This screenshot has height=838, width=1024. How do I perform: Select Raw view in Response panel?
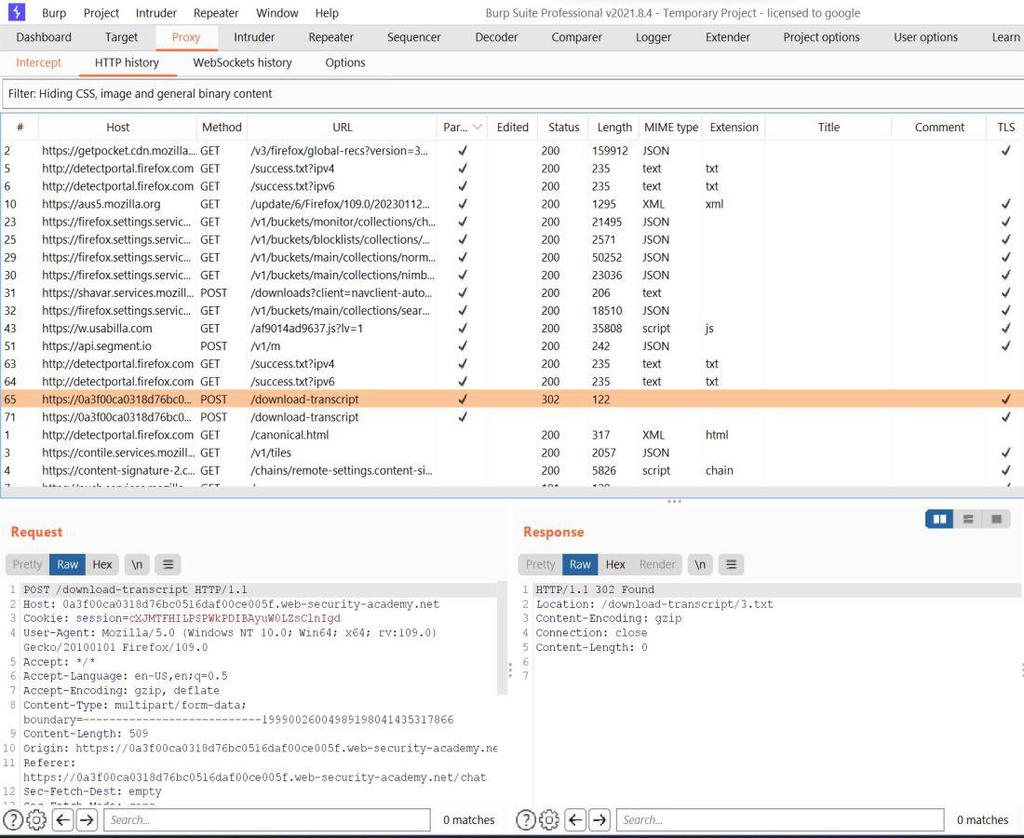point(580,564)
